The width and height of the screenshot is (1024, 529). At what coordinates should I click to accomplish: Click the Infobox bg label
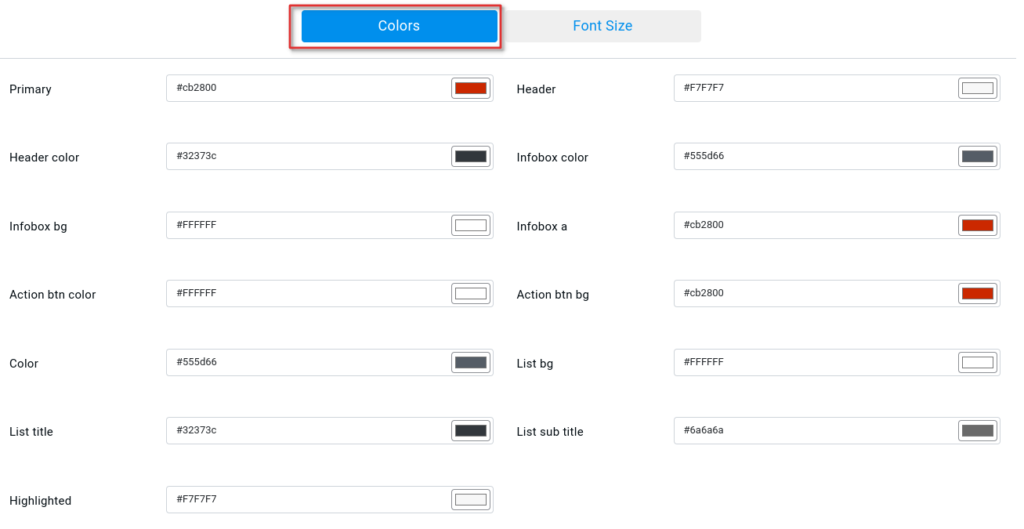click(x=38, y=227)
